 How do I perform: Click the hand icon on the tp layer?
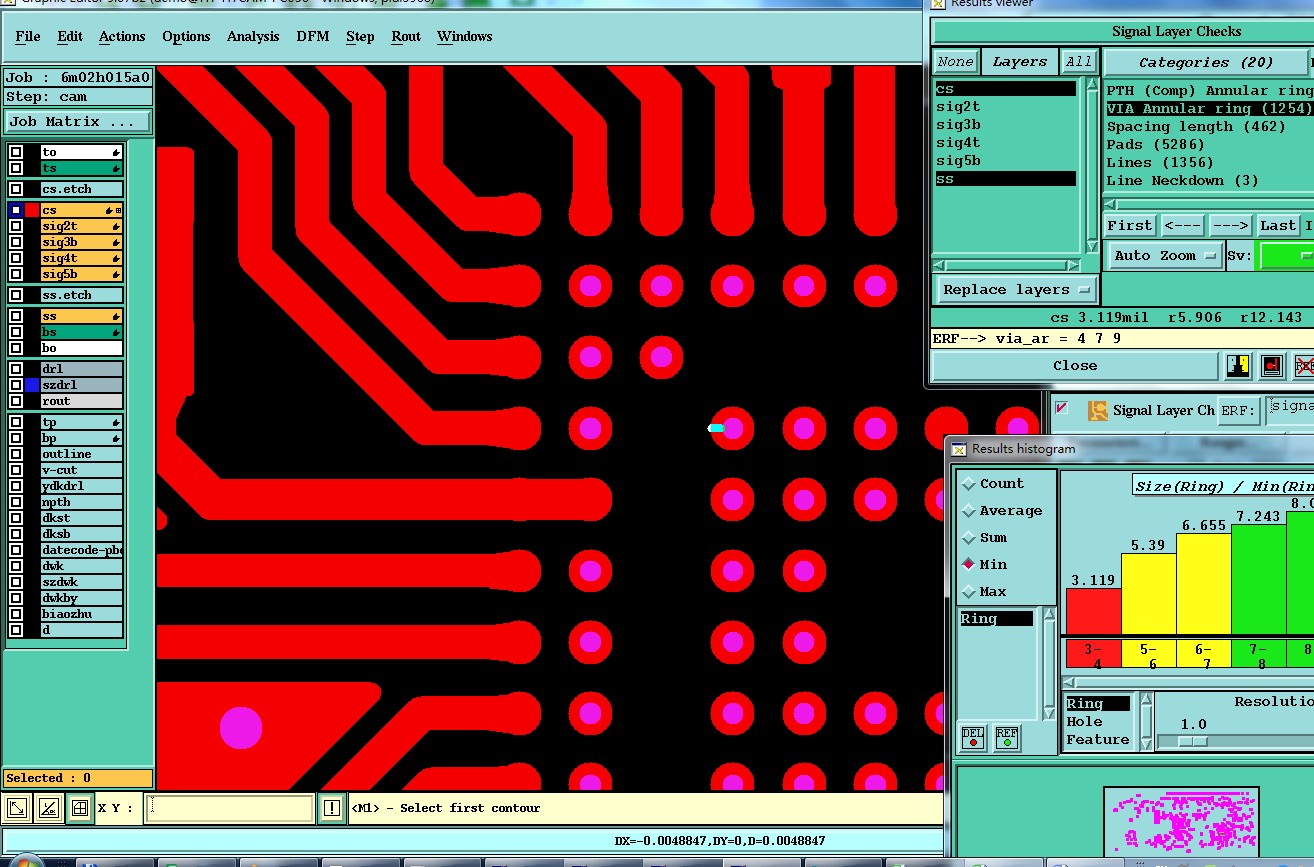point(116,422)
